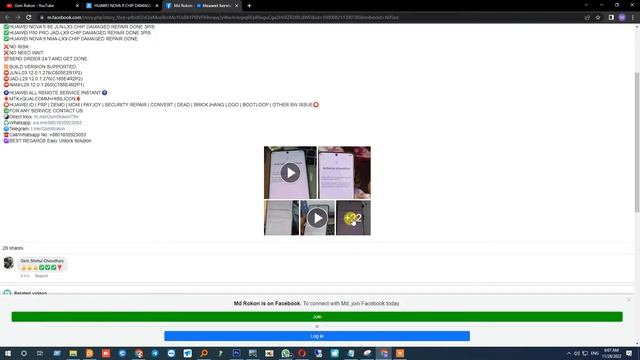This screenshot has height=360, width=640.
Task: Click the green Join button
Action: pos(317,317)
